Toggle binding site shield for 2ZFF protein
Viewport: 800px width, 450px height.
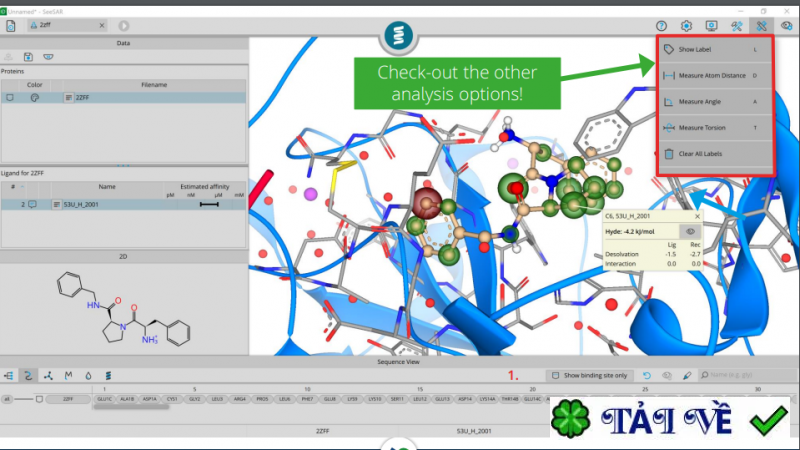point(10,97)
